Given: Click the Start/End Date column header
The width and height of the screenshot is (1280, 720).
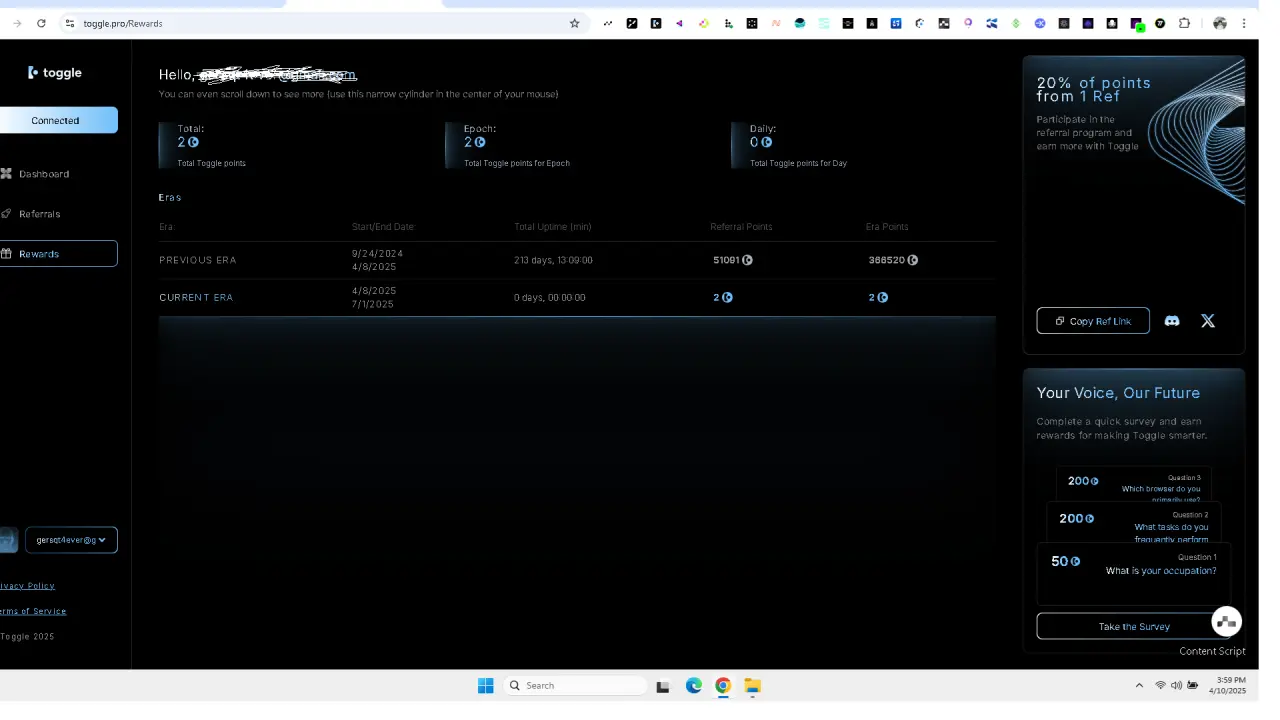Looking at the screenshot, I should (x=383, y=227).
